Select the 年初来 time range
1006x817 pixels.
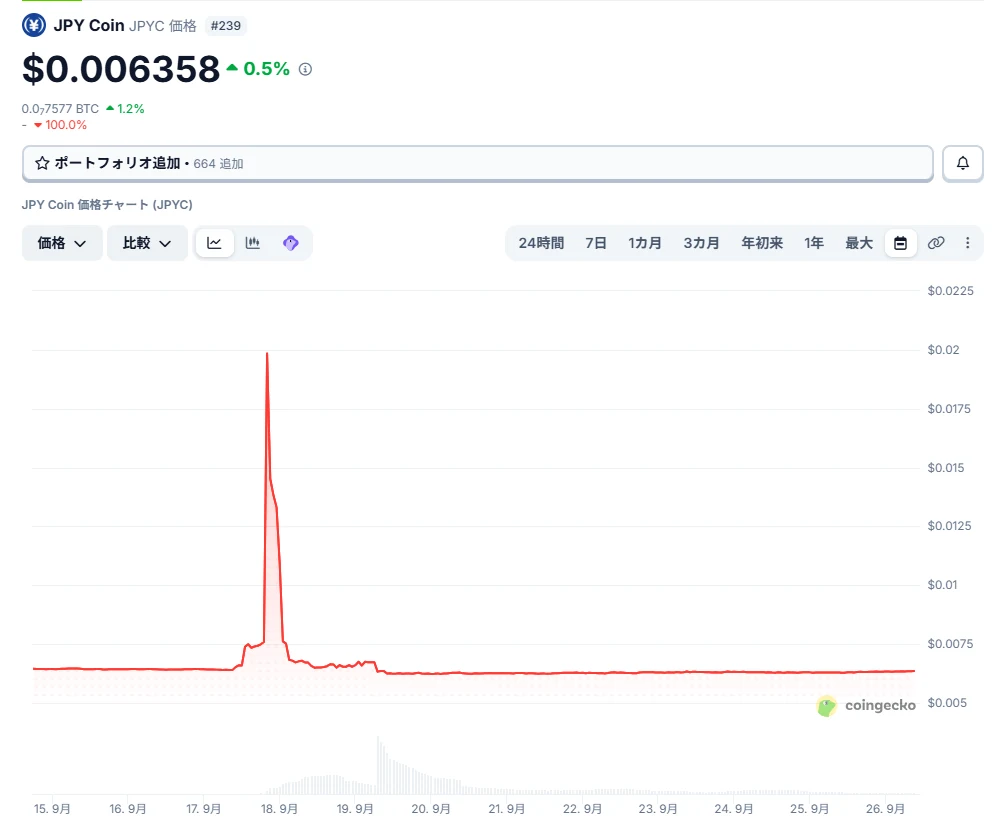762,243
